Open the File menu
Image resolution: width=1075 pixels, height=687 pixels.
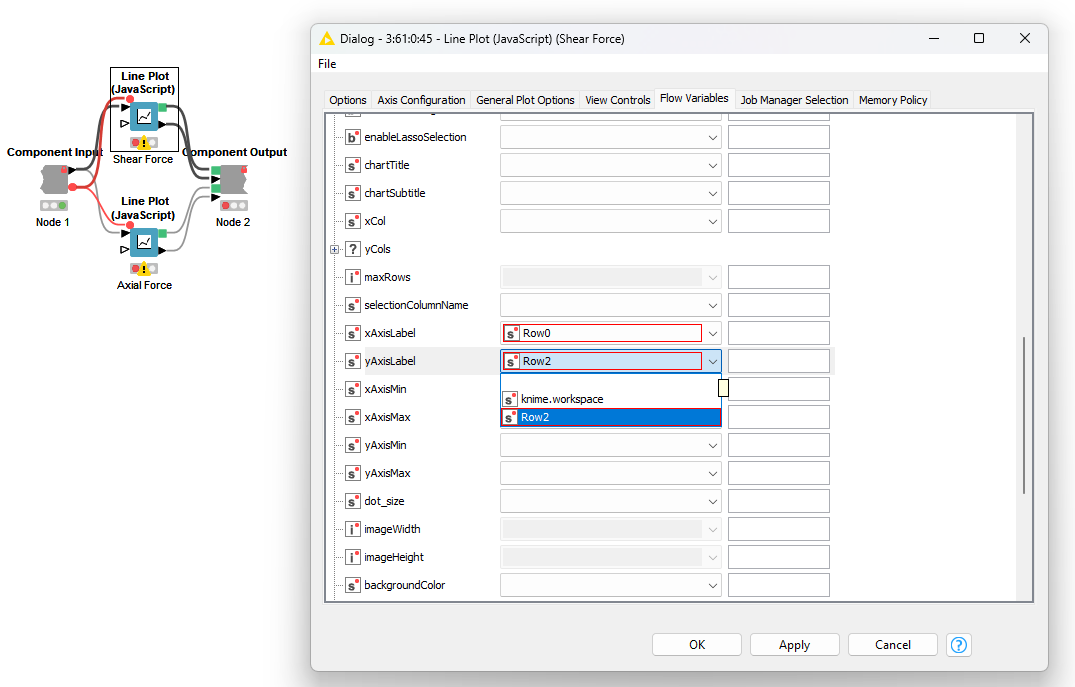click(327, 64)
